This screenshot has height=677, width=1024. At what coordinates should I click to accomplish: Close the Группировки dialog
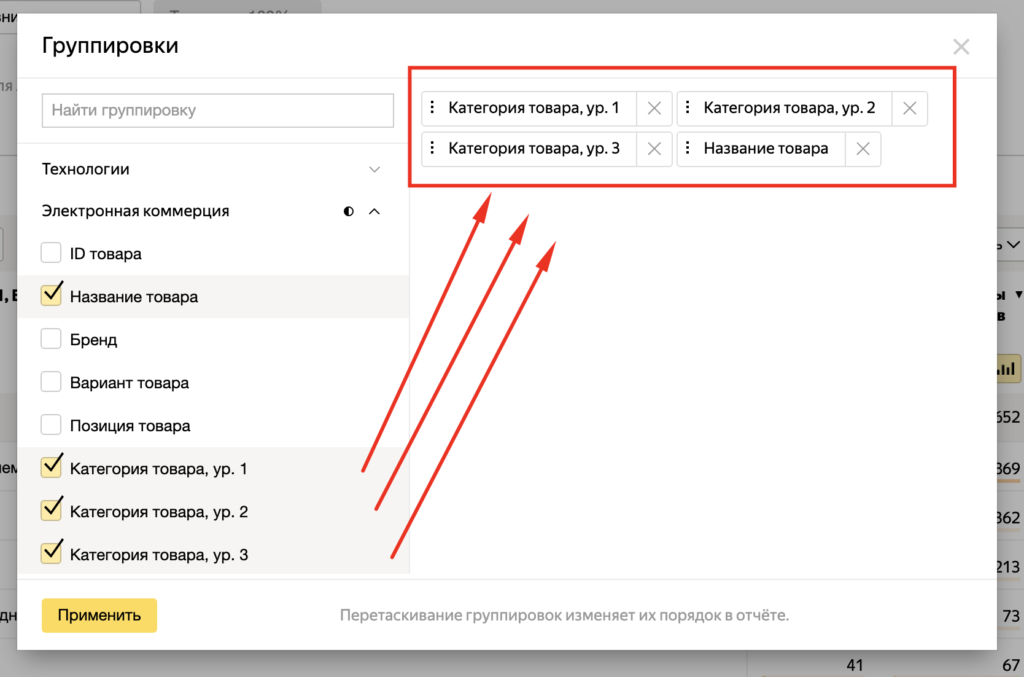coord(961,47)
